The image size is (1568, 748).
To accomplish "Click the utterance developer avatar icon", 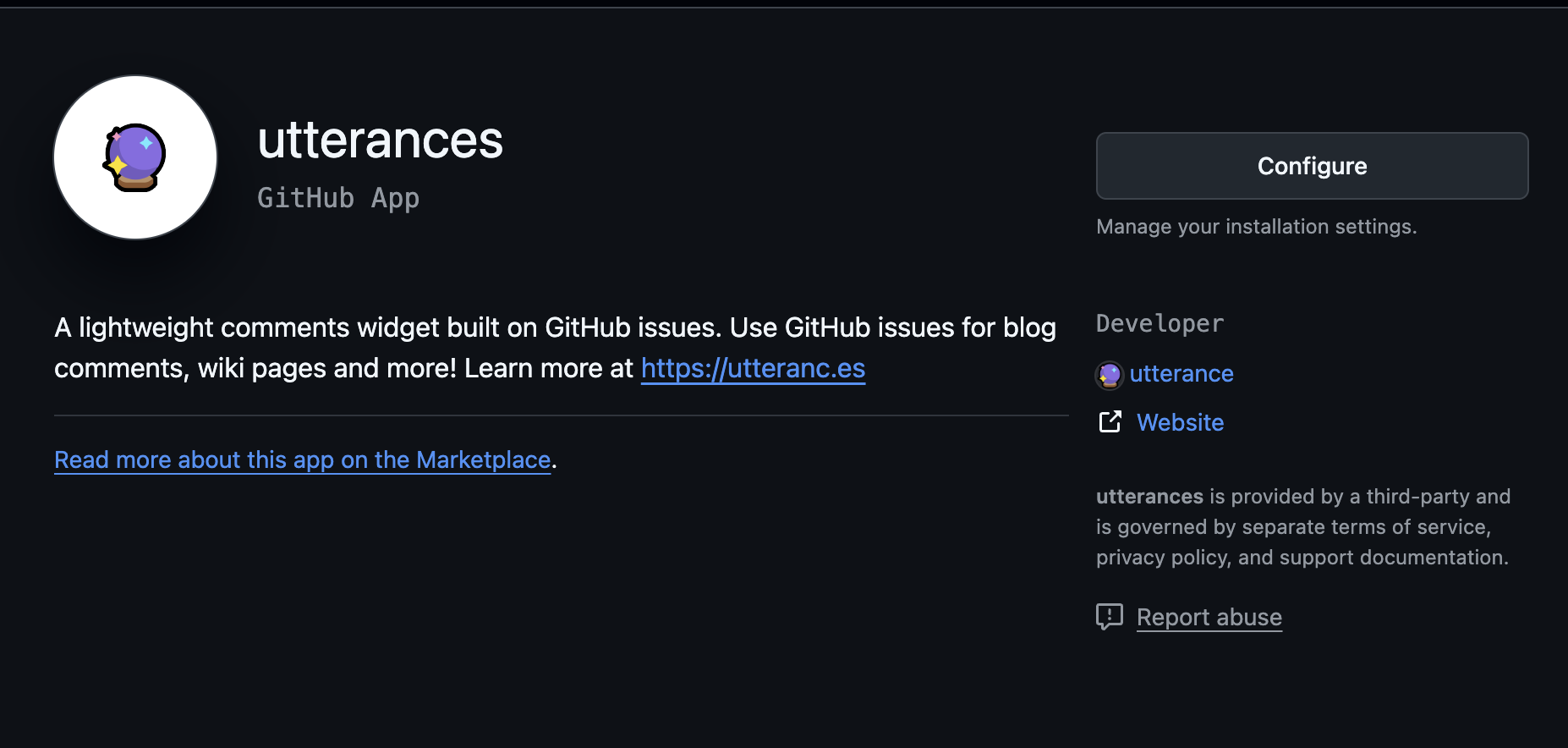I will (1109, 374).
